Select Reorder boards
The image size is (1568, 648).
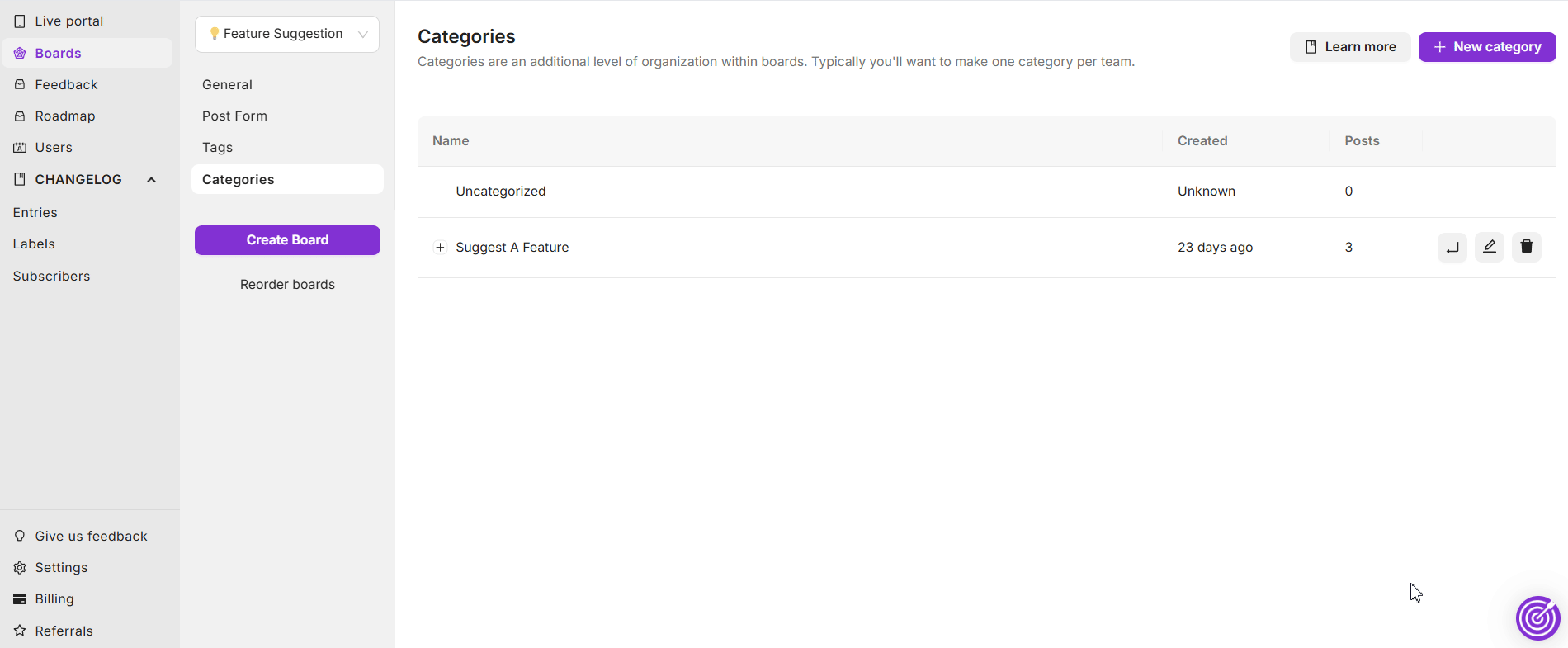[x=287, y=285]
